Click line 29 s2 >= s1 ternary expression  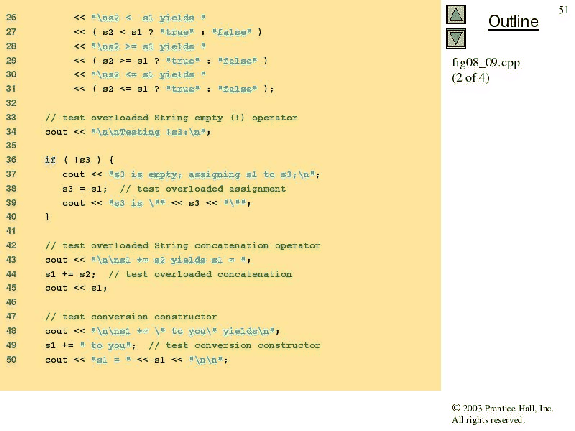[171, 61]
